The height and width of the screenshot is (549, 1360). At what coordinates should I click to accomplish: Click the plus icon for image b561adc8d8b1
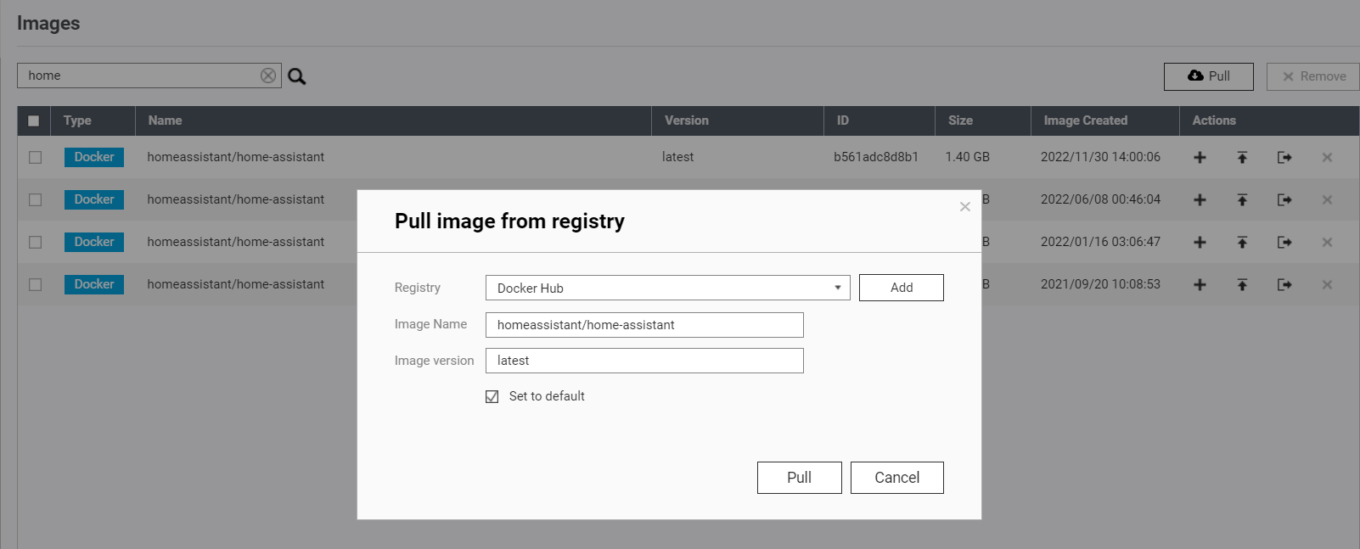tap(1200, 157)
